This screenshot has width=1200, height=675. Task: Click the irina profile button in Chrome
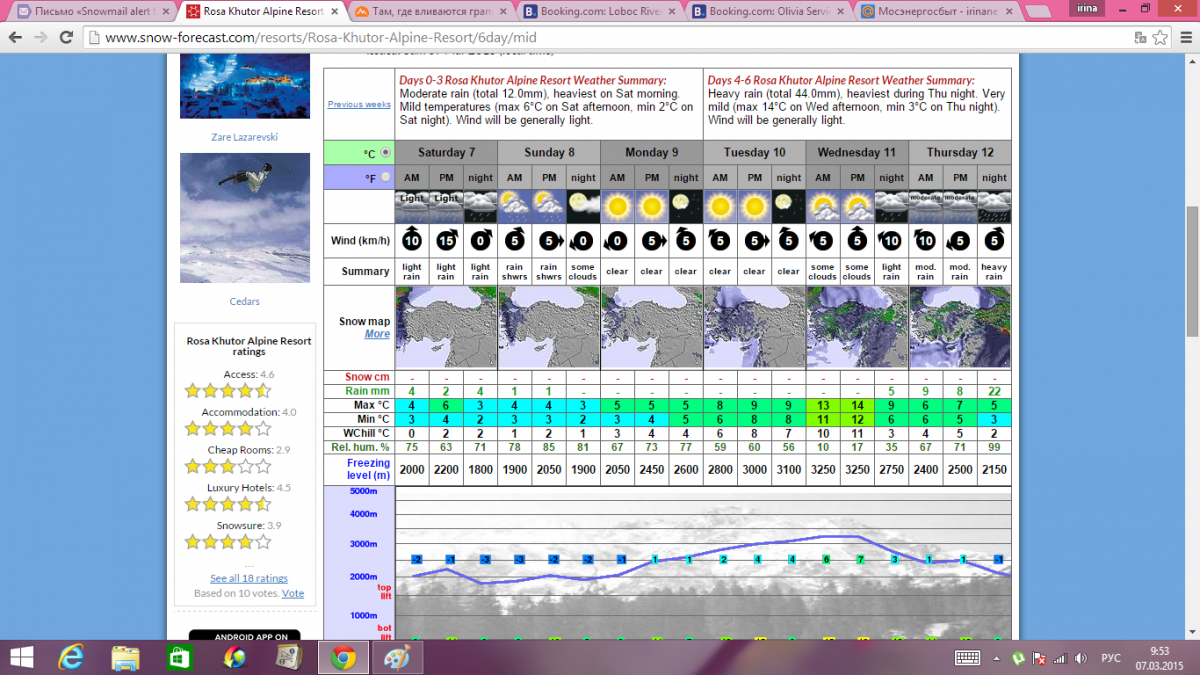1085,8
